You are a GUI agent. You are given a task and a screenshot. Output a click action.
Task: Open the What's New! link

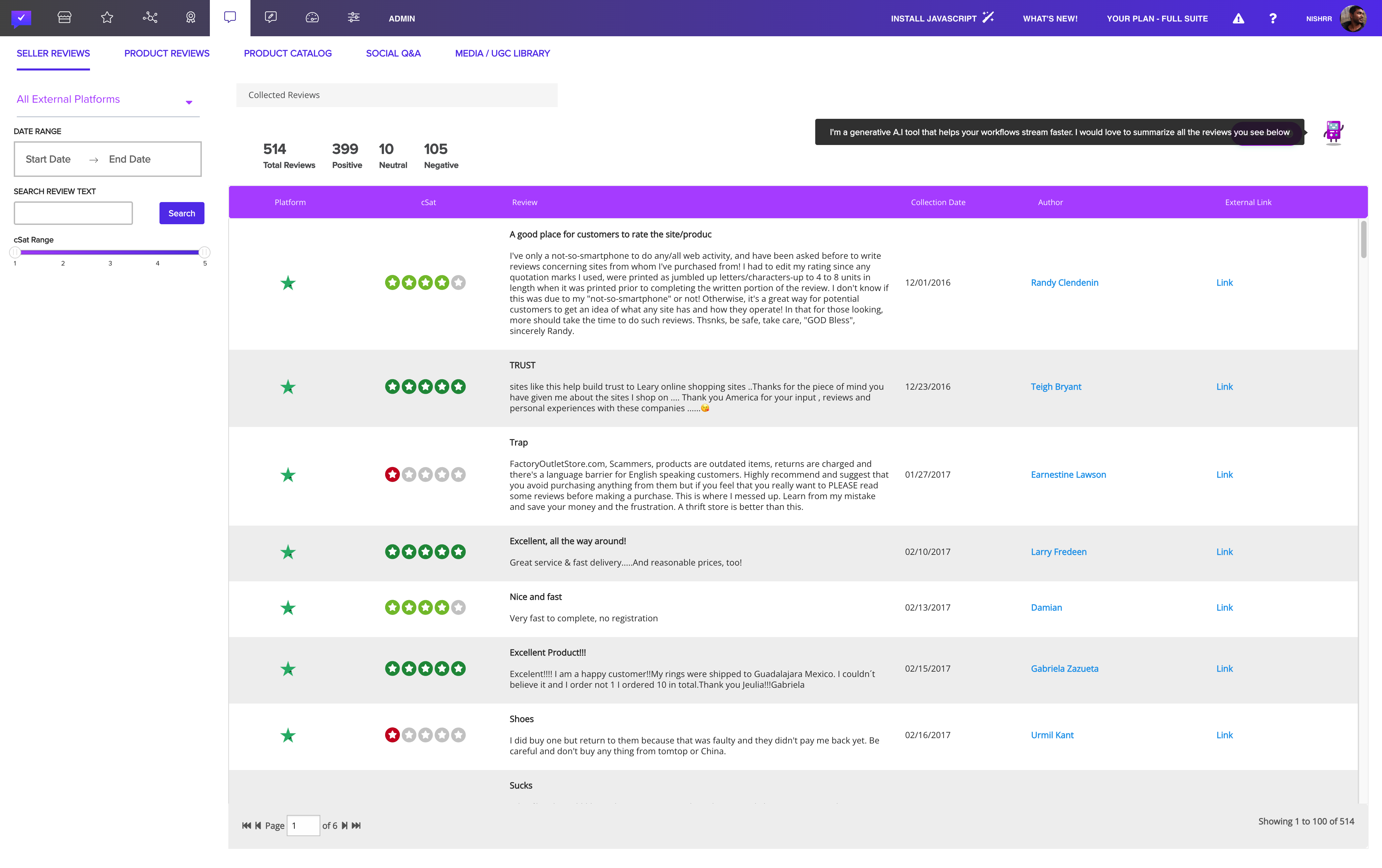click(1050, 18)
